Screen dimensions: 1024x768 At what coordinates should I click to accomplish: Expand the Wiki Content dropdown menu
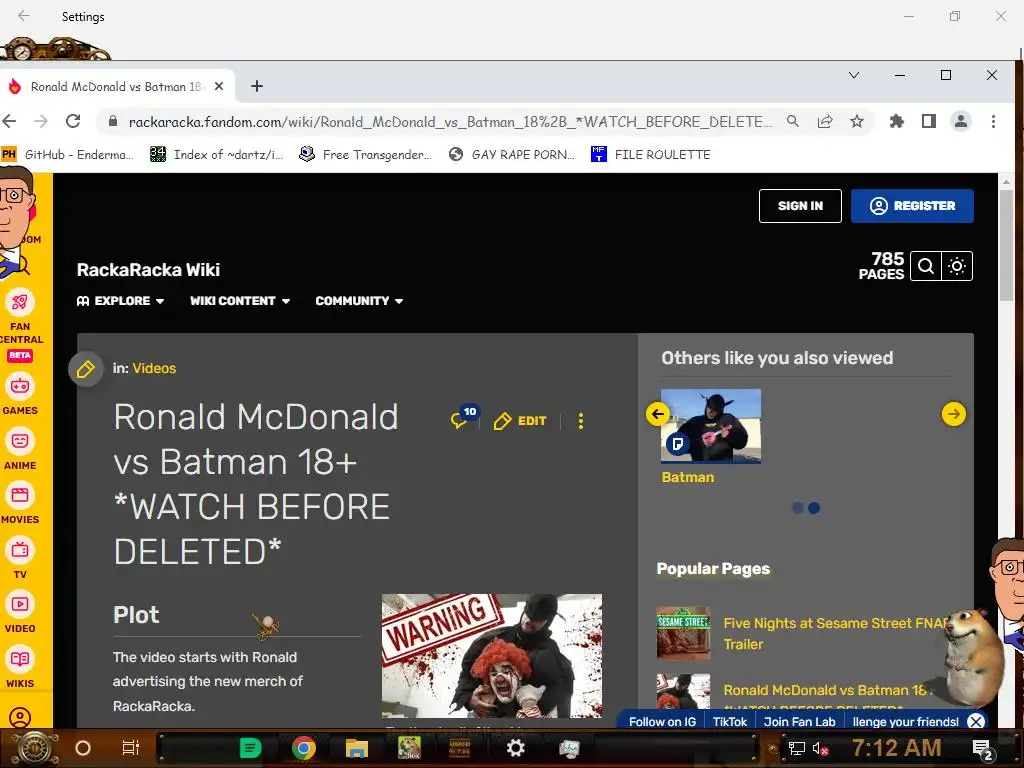click(x=240, y=301)
